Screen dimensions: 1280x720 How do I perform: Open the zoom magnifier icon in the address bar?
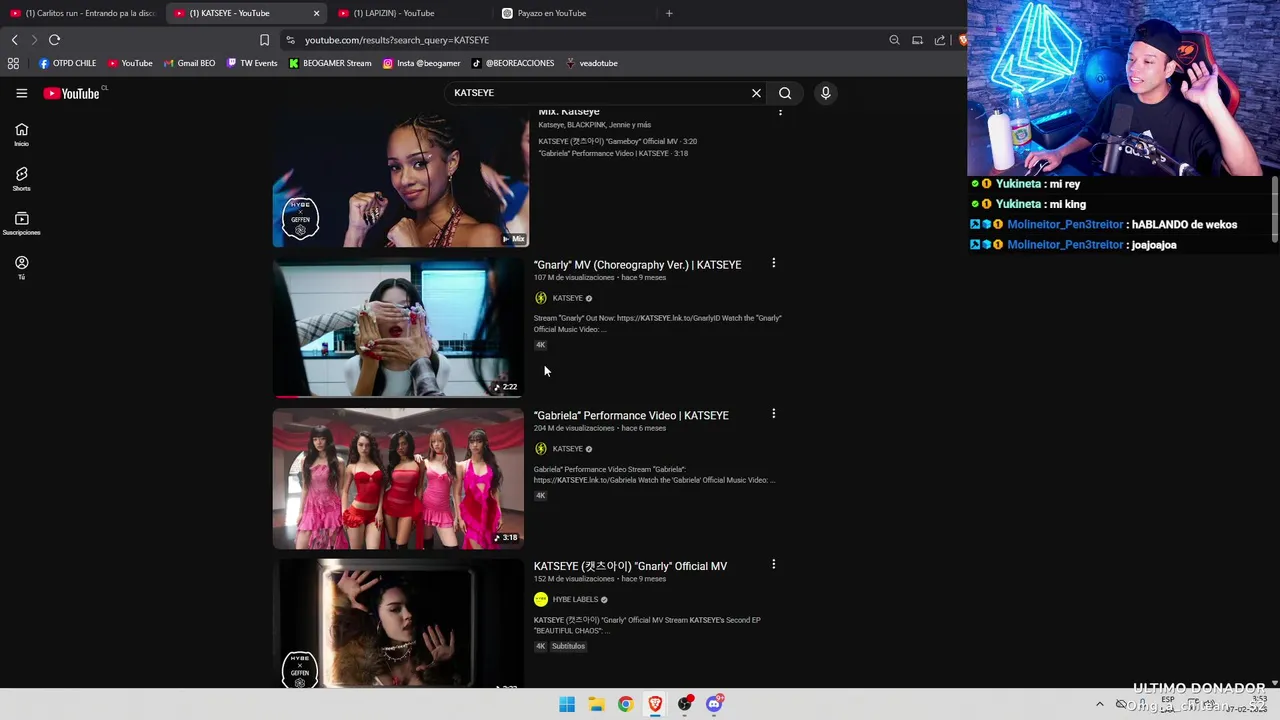pos(894,40)
